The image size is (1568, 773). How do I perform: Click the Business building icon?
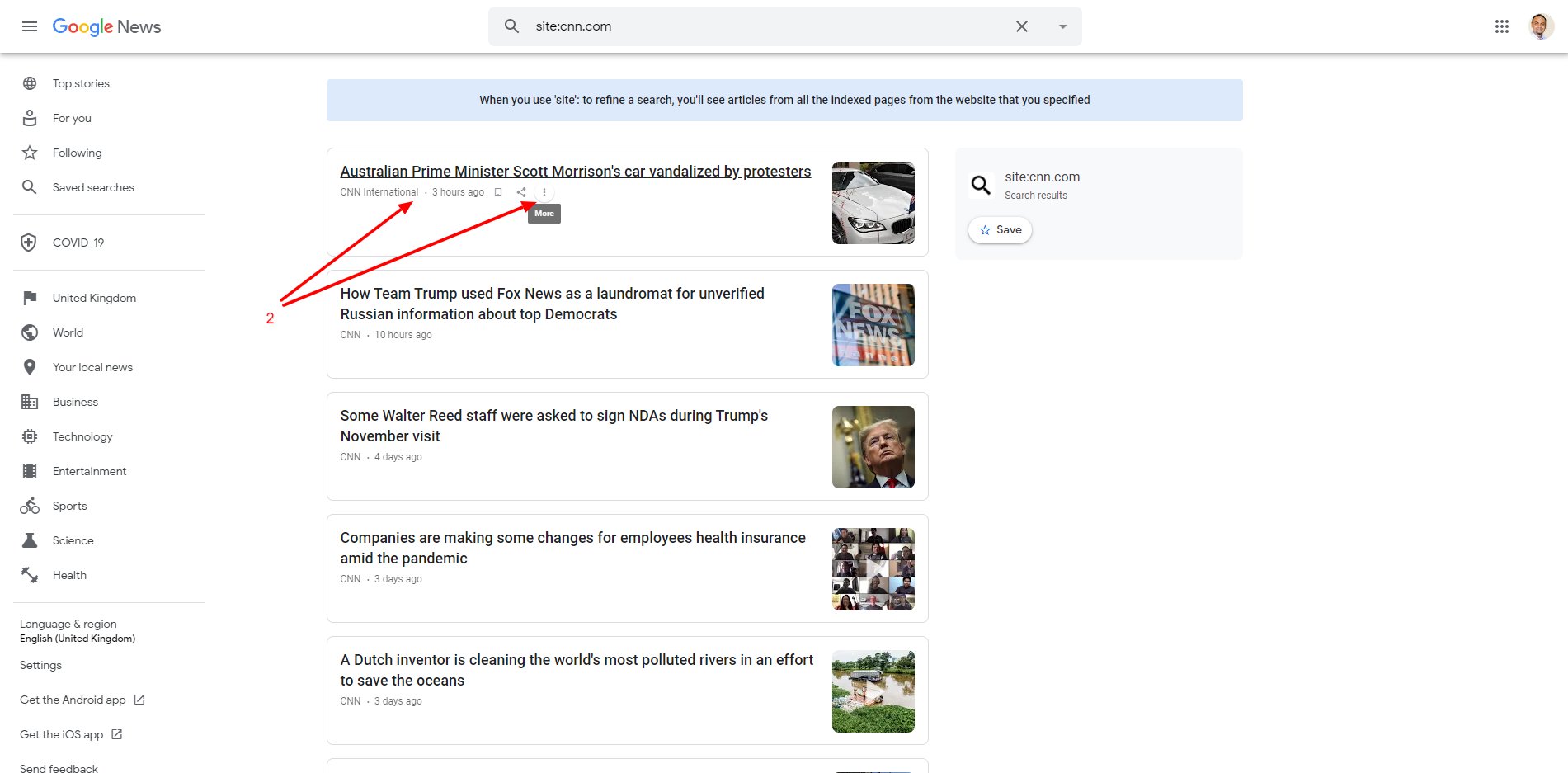coord(30,402)
